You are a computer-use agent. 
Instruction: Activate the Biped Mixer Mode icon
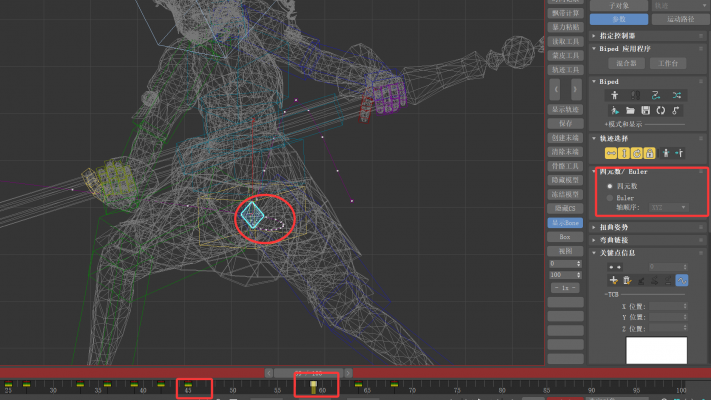coord(676,94)
